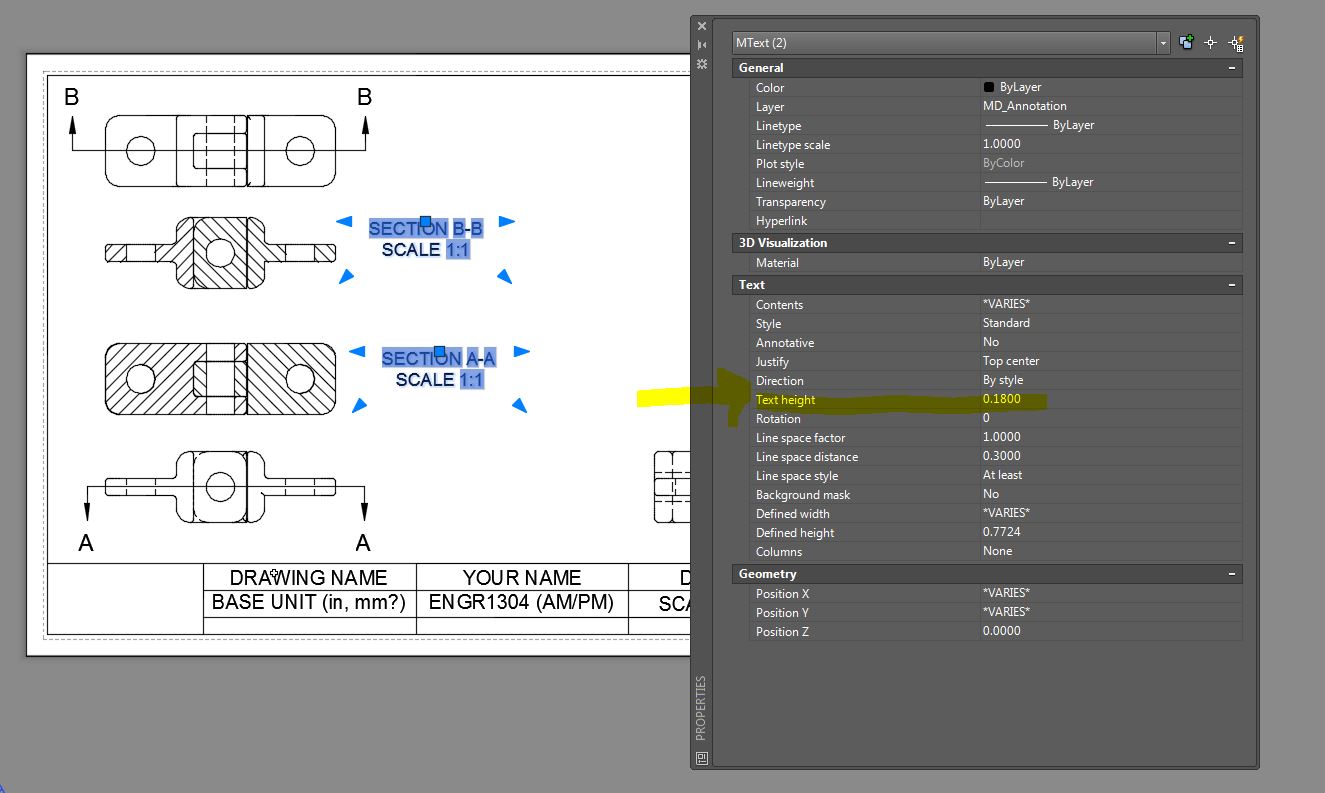Click the YOUR NAME title block text
This screenshot has height=793, width=1325.
coord(522,578)
